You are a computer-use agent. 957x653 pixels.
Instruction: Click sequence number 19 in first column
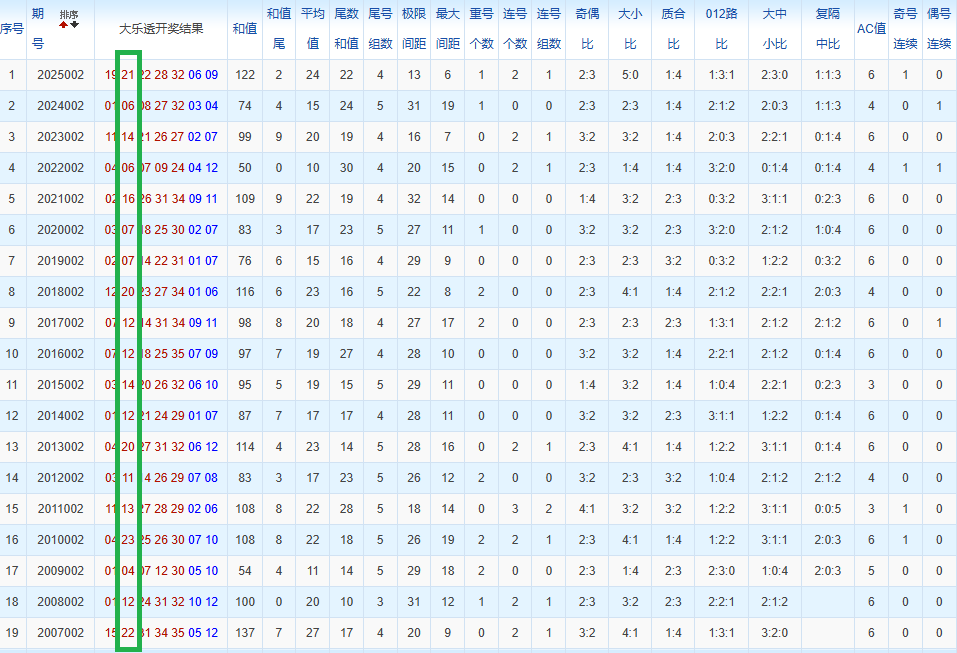[x=12, y=633]
